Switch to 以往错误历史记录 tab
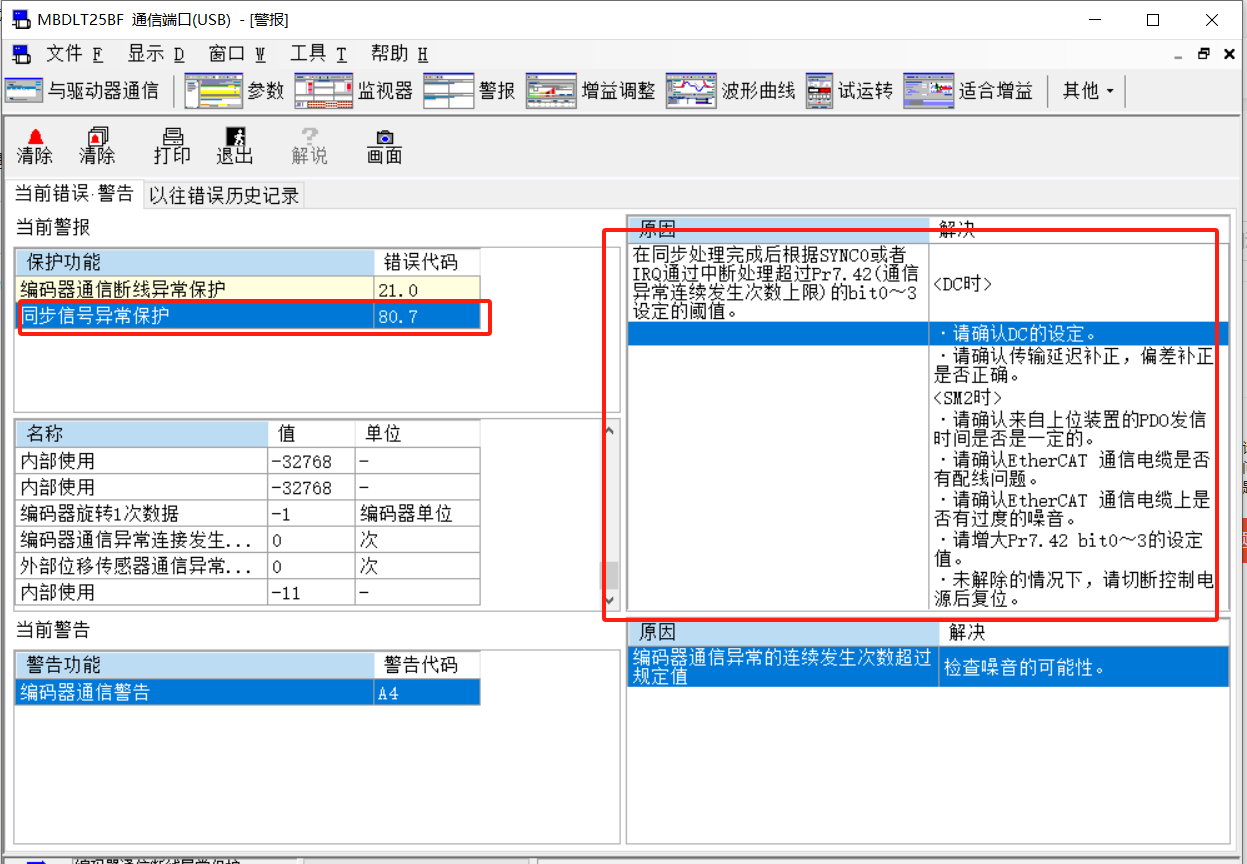Image resolution: width=1247 pixels, height=864 pixels. 224,195
